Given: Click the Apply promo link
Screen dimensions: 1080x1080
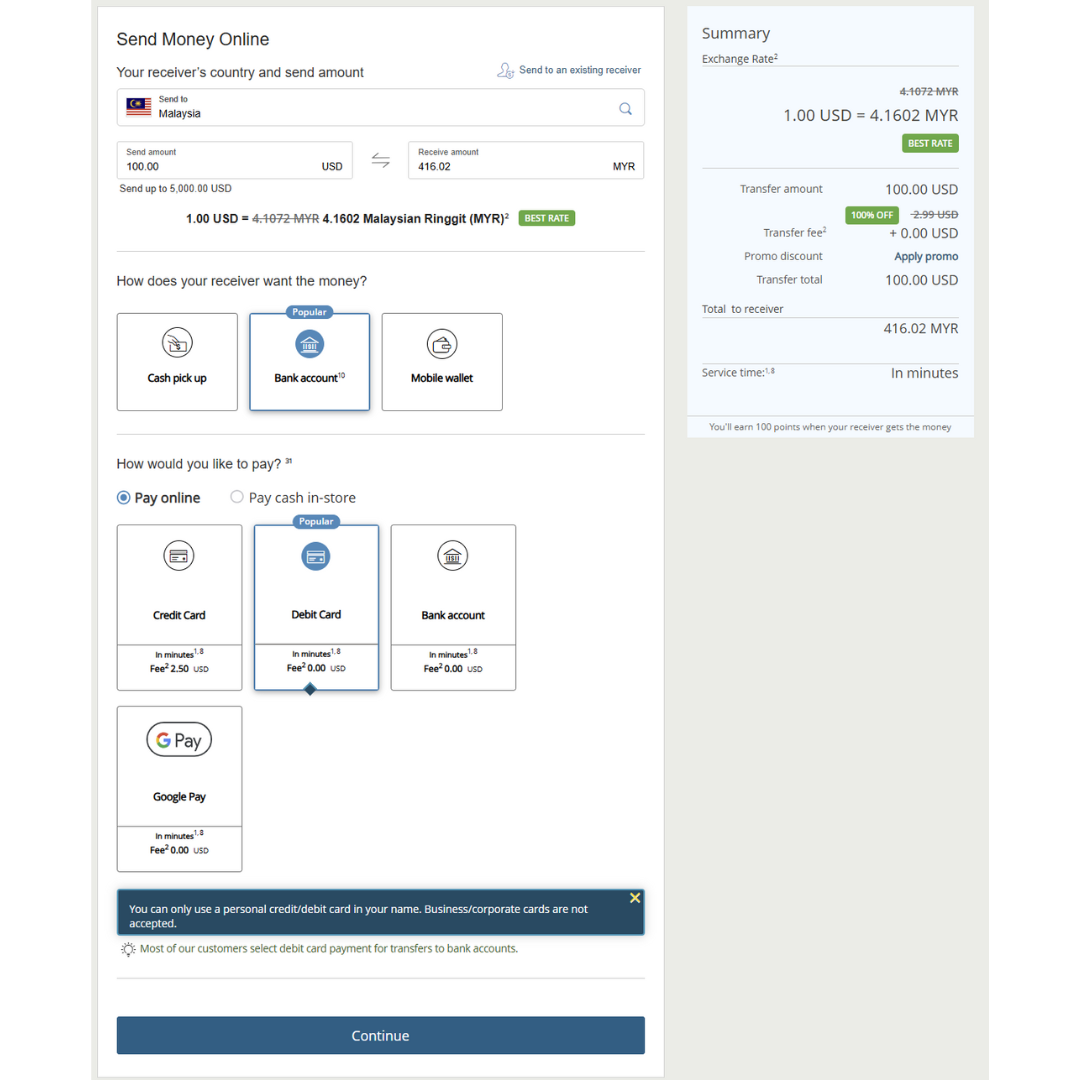Looking at the screenshot, I should tap(925, 256).
